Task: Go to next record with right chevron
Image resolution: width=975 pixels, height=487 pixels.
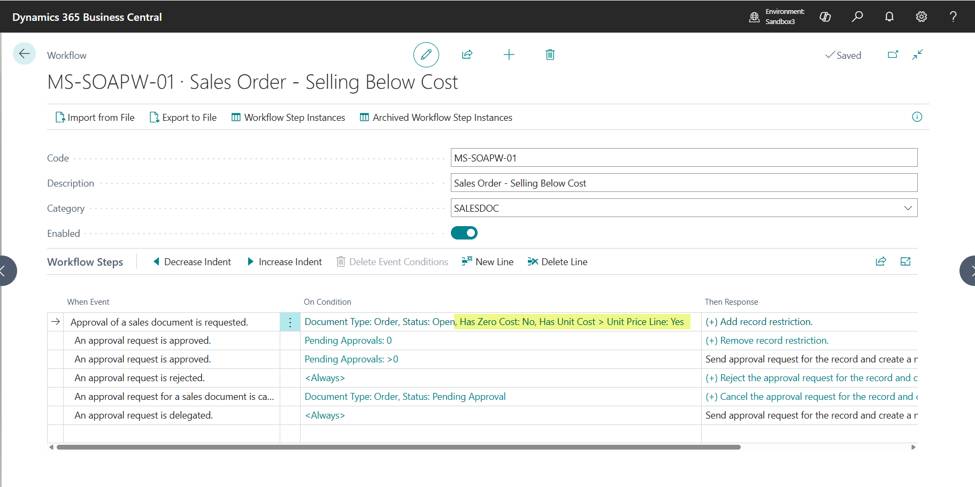Action: click(x=969, y=270)
